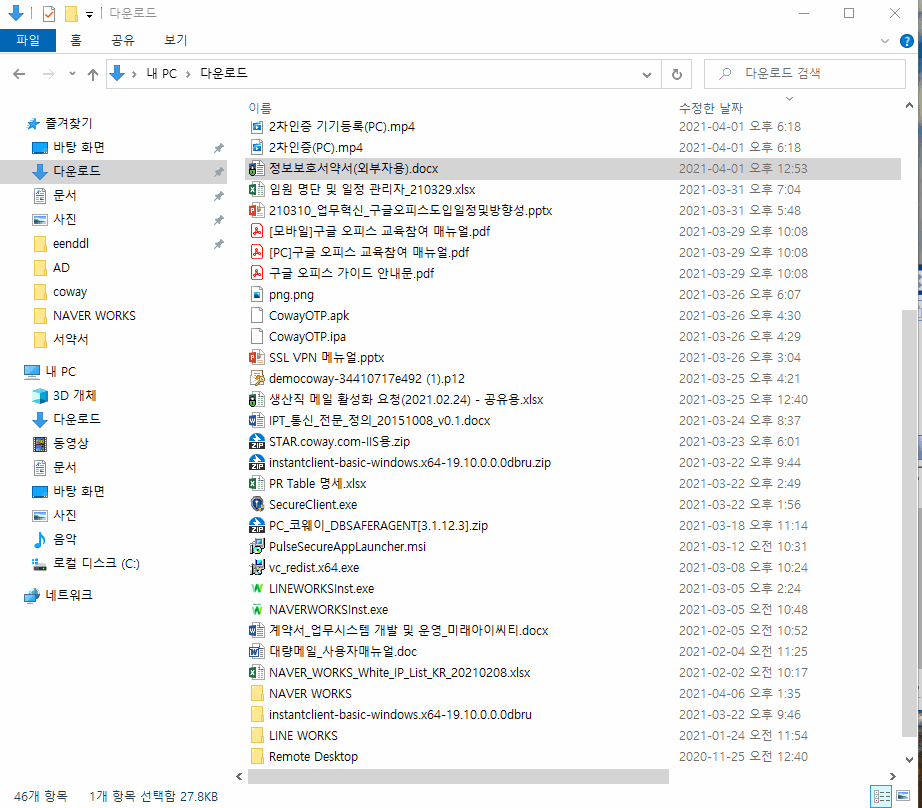Click the blank file icon of CowayOTP.apk
Image resolution: width=922 pixels, height=808 pixels.
coord(256,316)
